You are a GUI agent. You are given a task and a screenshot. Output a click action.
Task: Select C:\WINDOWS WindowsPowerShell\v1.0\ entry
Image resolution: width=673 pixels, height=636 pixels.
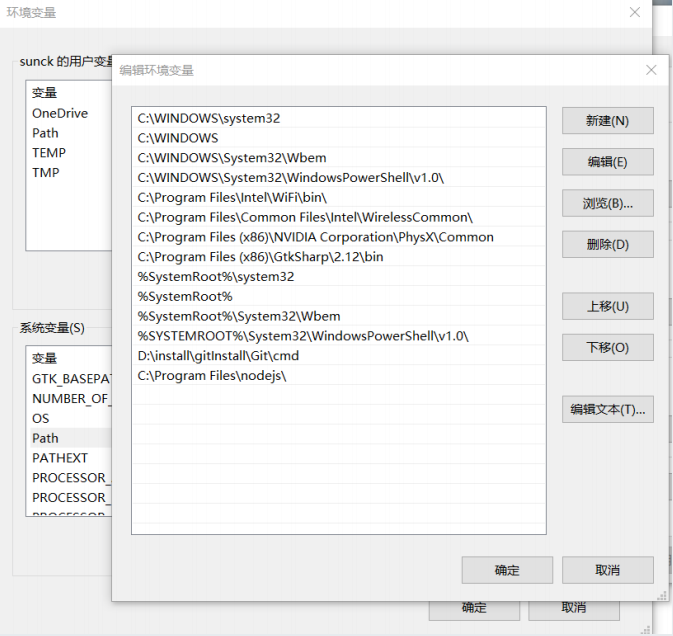339,177
